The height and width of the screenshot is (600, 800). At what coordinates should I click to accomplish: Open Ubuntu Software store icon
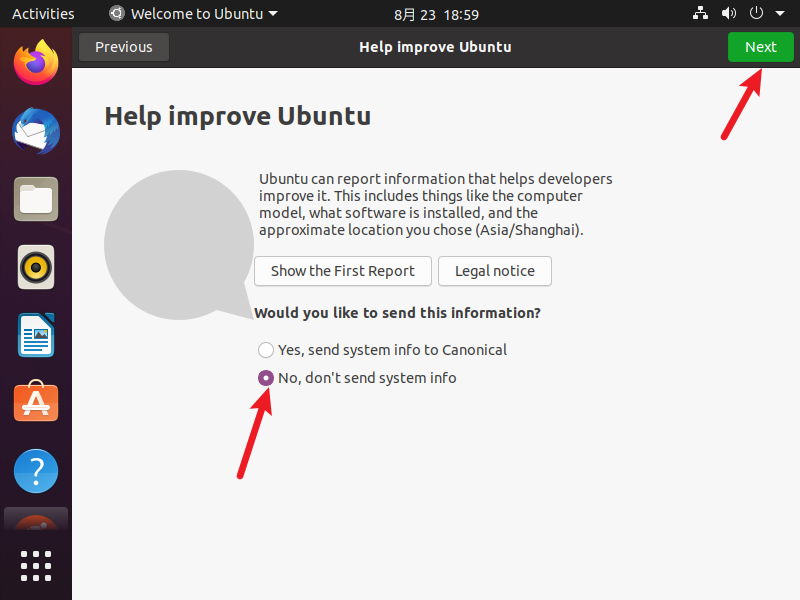click(36, 402)
